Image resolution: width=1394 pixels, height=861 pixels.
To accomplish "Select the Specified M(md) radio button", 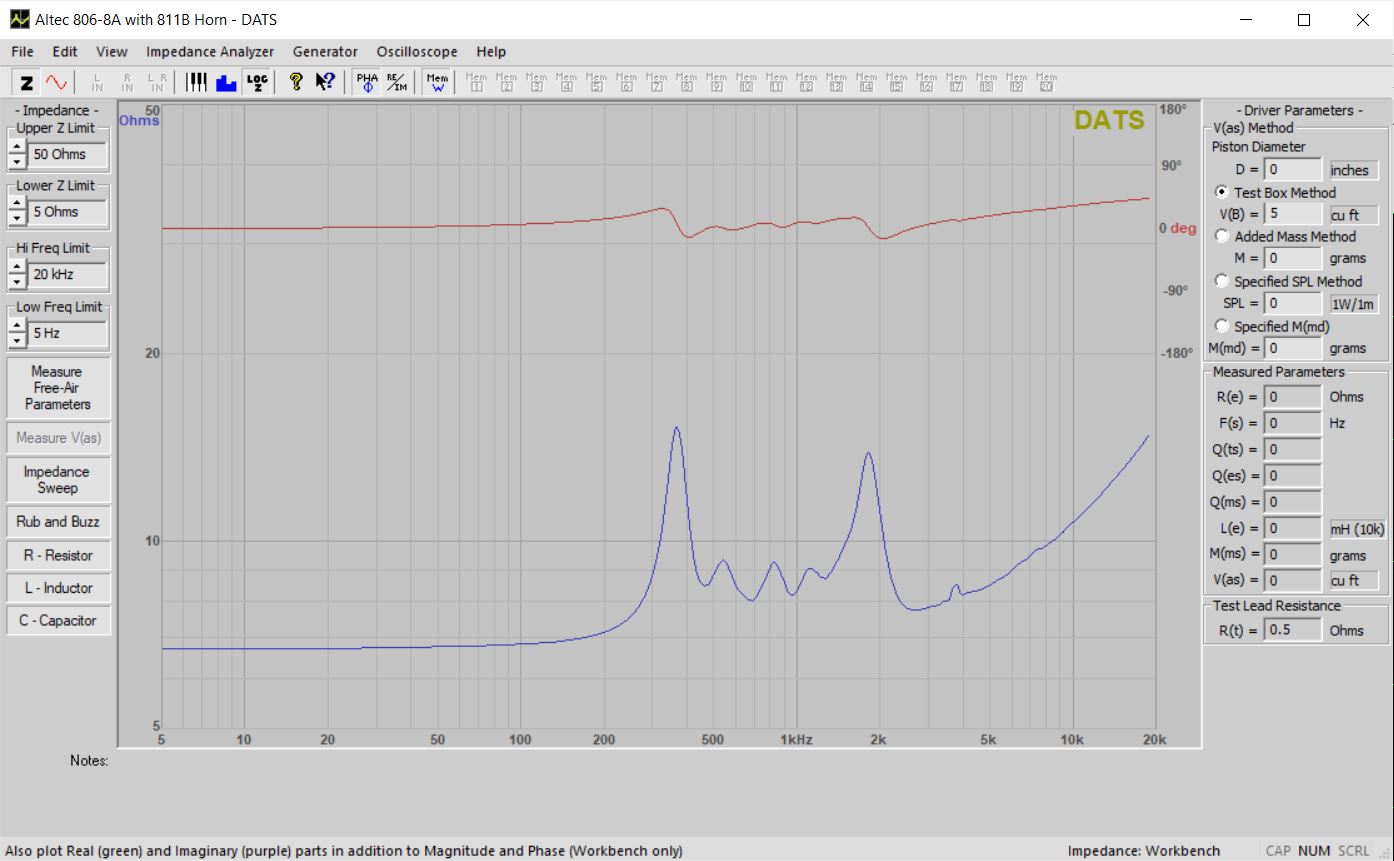I will 1222,326.
